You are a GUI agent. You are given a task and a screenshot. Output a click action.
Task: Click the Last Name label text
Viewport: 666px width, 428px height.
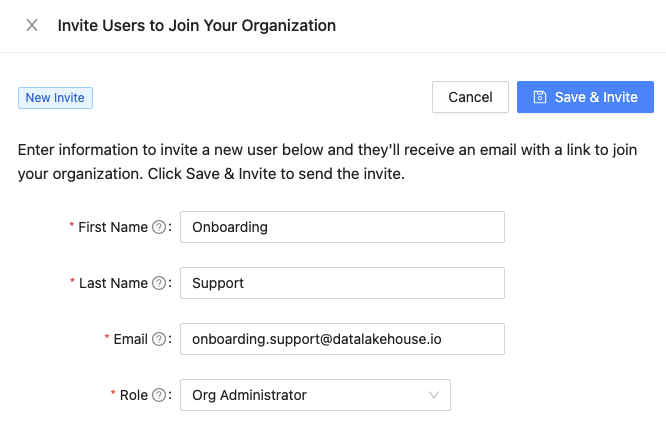113,283
